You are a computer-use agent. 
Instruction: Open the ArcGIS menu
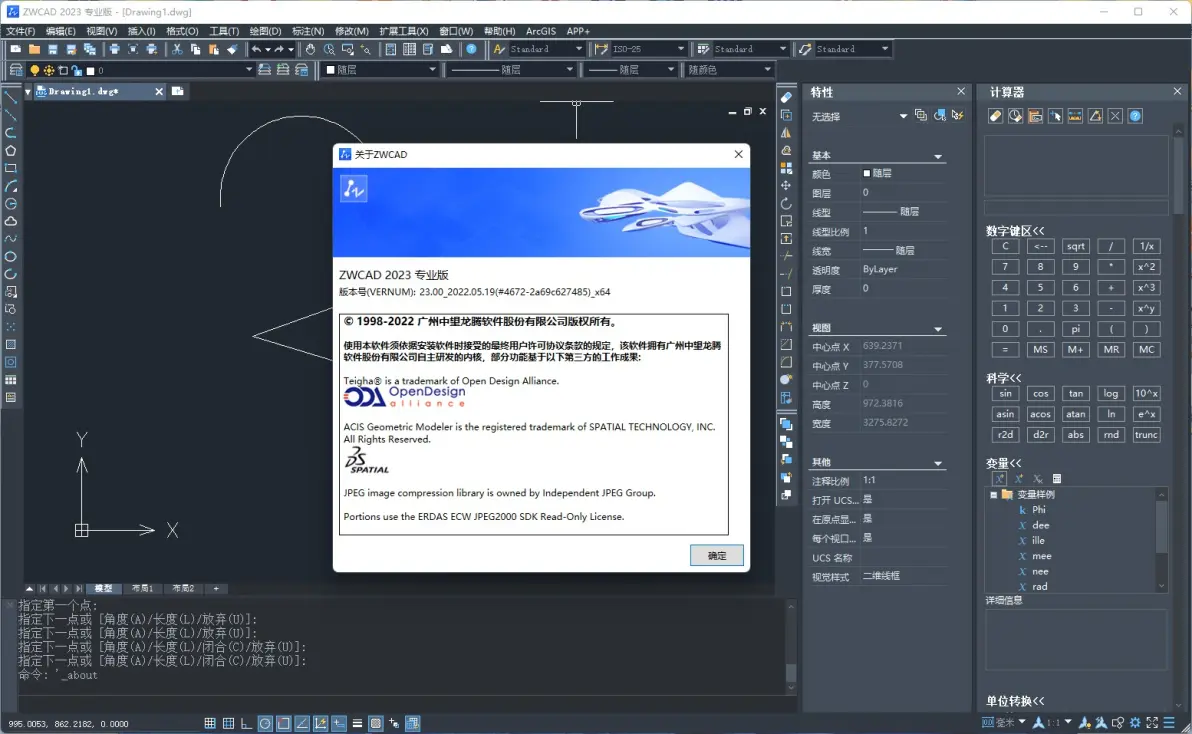click(541, 31)
